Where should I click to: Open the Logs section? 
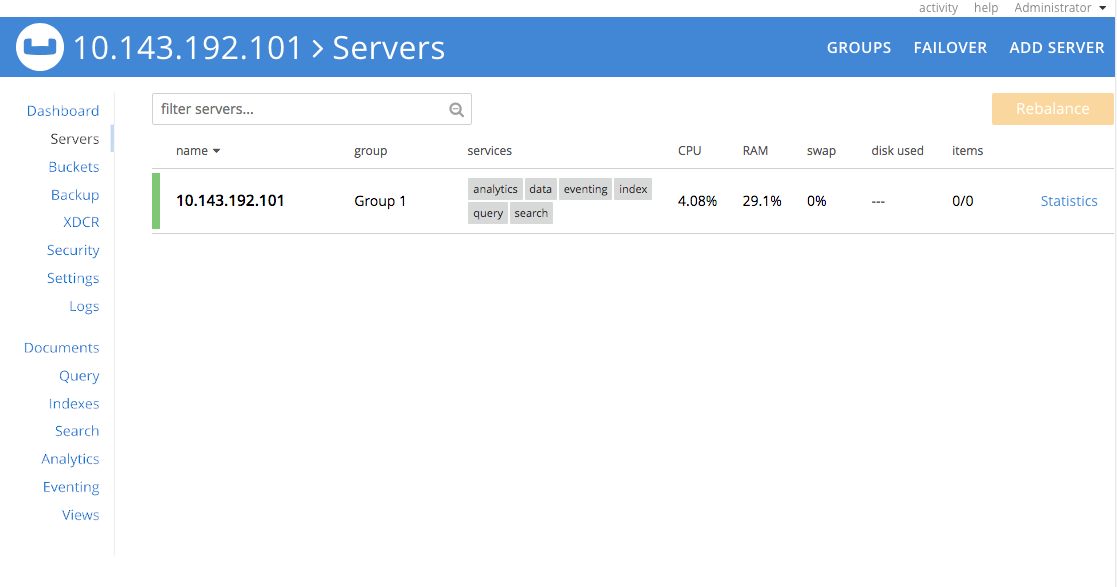[84, 306]
